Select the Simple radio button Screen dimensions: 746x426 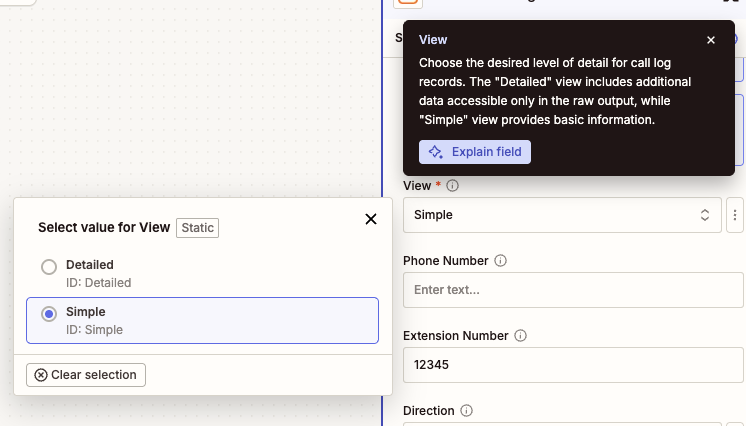tap(49, 314)
